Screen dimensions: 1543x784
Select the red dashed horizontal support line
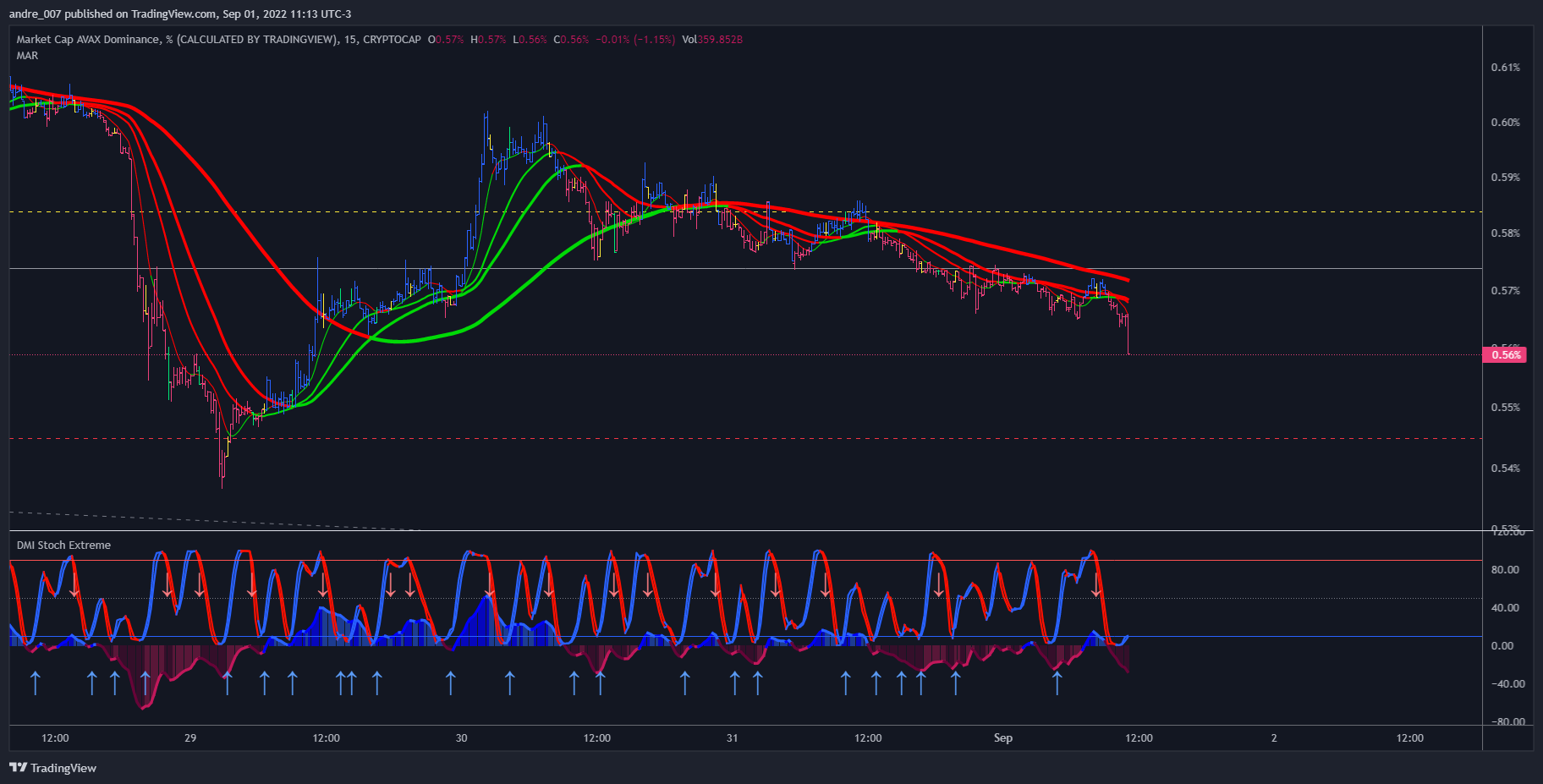(744, 438)
